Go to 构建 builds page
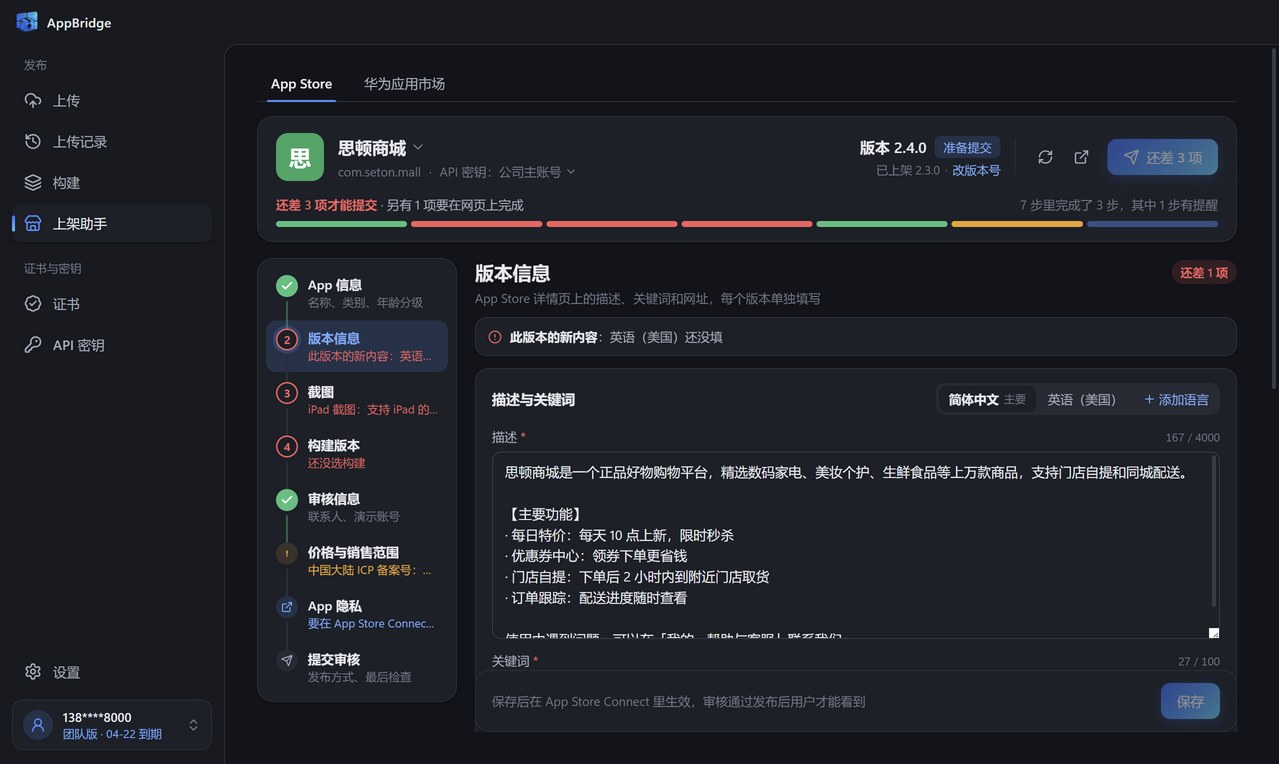This screenshot has width=1279, height=764. [112, 183]
